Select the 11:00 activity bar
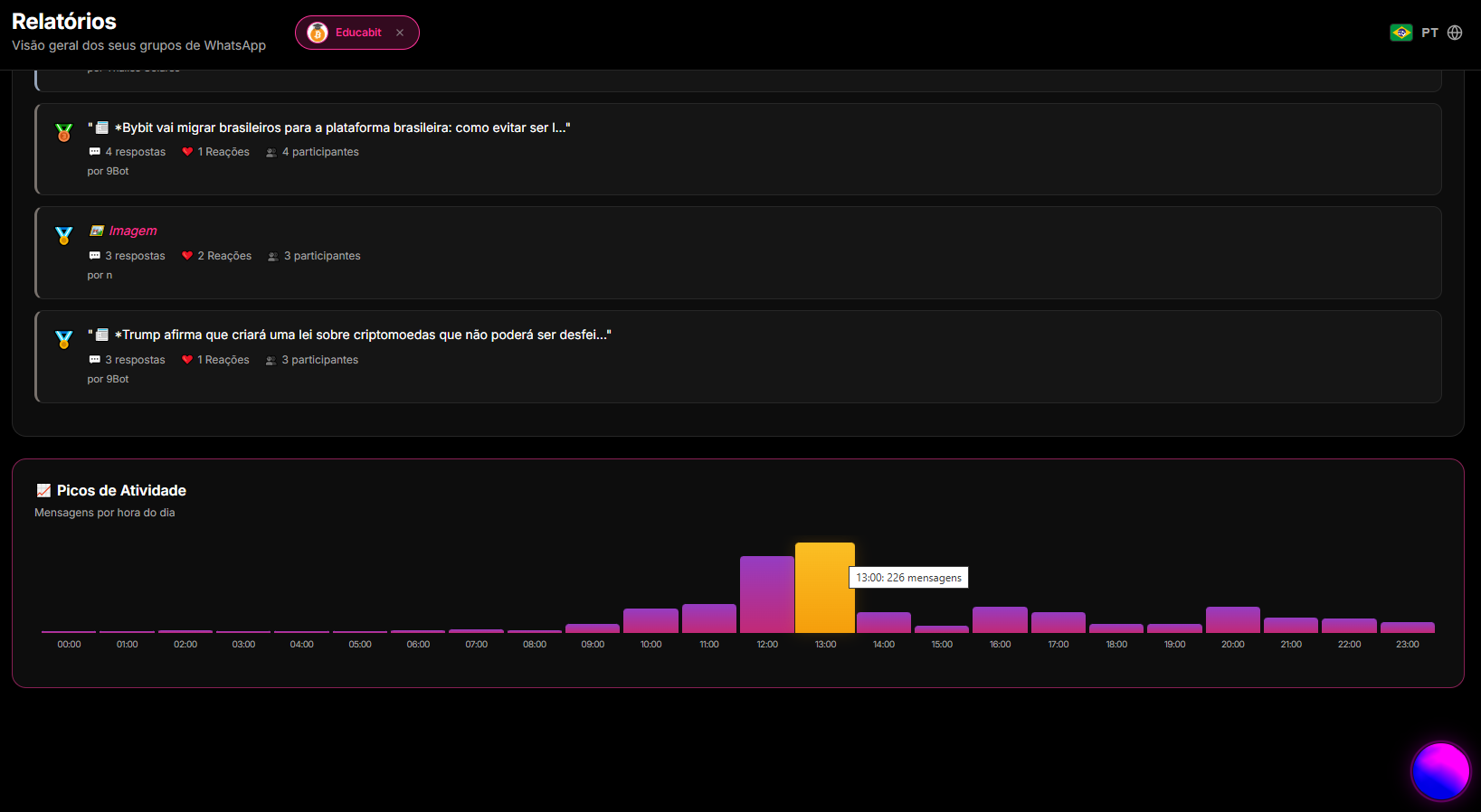Image resolution: width=1481 pixels, height=812 pixels. click(x=709, y=618)
